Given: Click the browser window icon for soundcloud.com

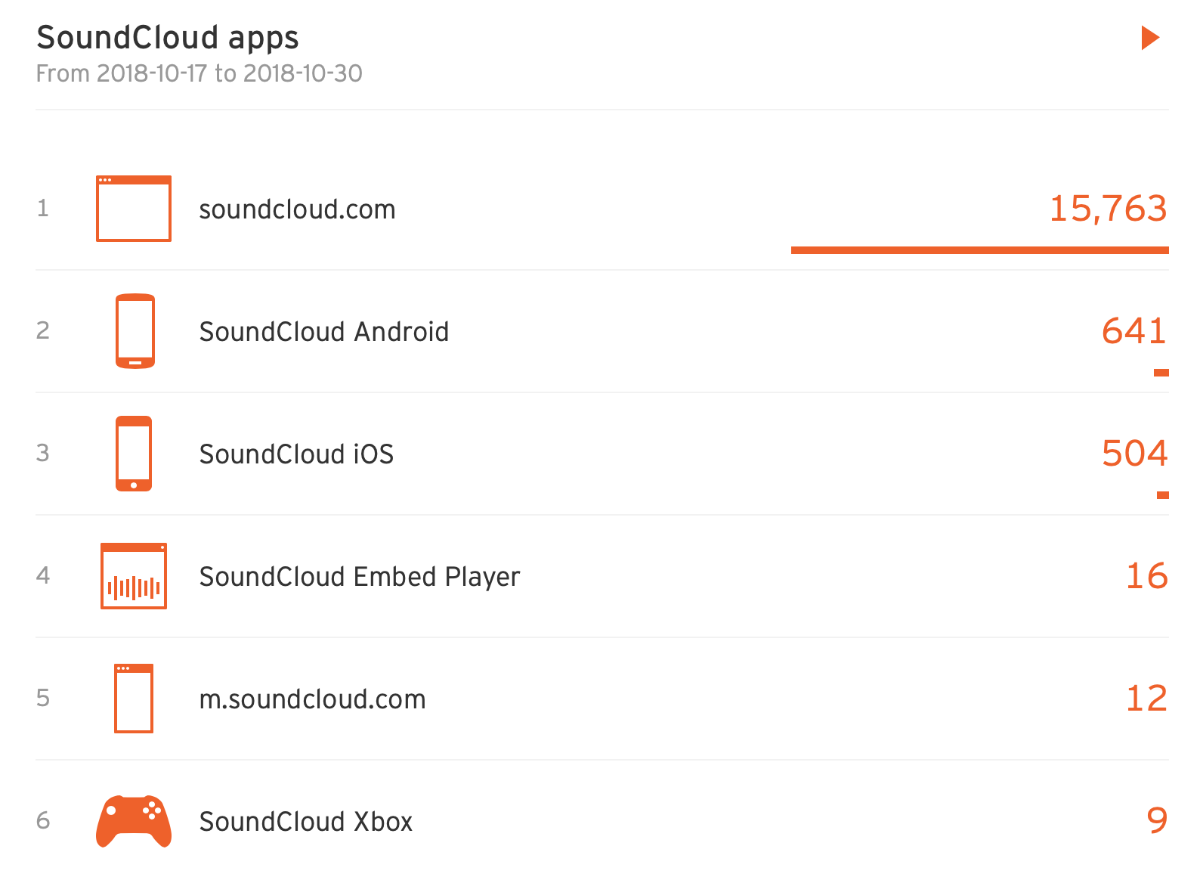Looking at the screenshot, I should (x=133, y=208).
